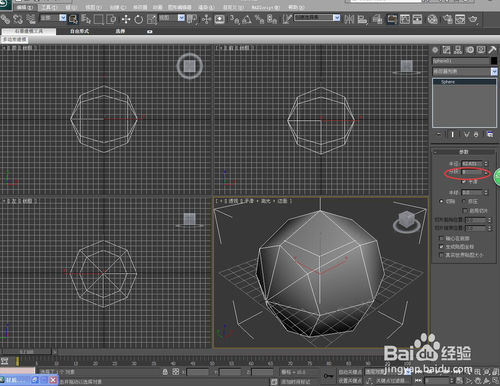Choose Rectangular Selection Region tool
The image size is (500, 386).
coord(98,19)
